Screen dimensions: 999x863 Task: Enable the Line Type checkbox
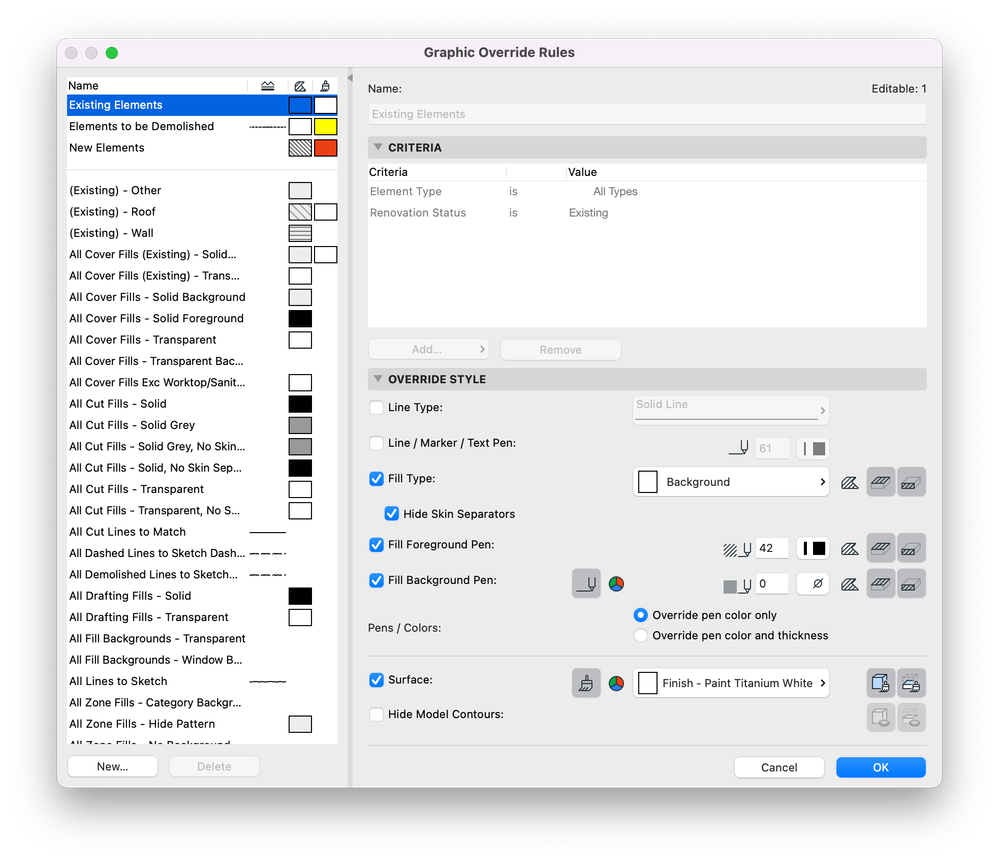click(377, 408)
